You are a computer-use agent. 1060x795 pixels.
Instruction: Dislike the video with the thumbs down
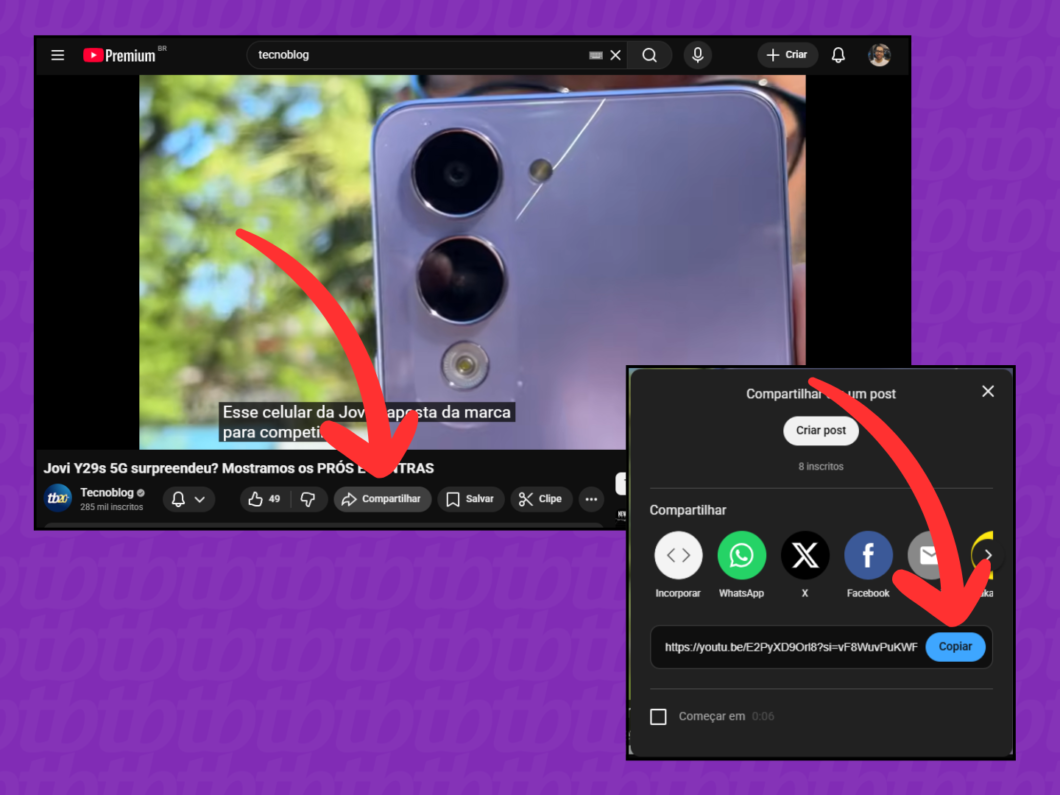[x=308, y=499]
